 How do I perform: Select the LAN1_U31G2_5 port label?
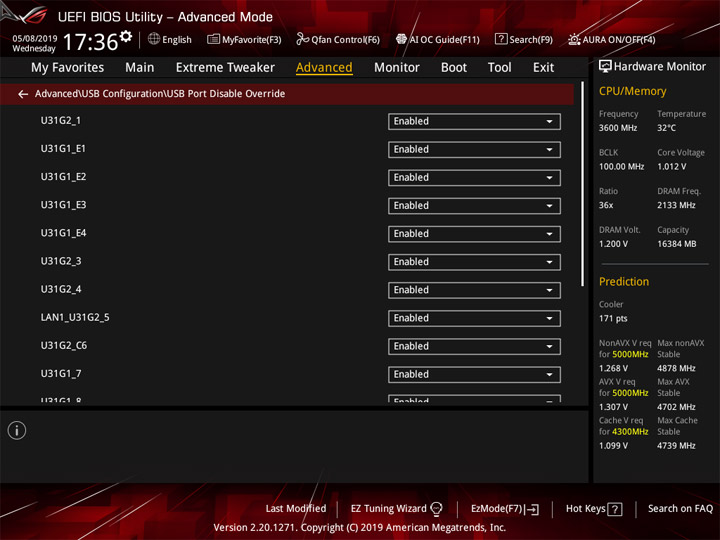tap(75, 317)
